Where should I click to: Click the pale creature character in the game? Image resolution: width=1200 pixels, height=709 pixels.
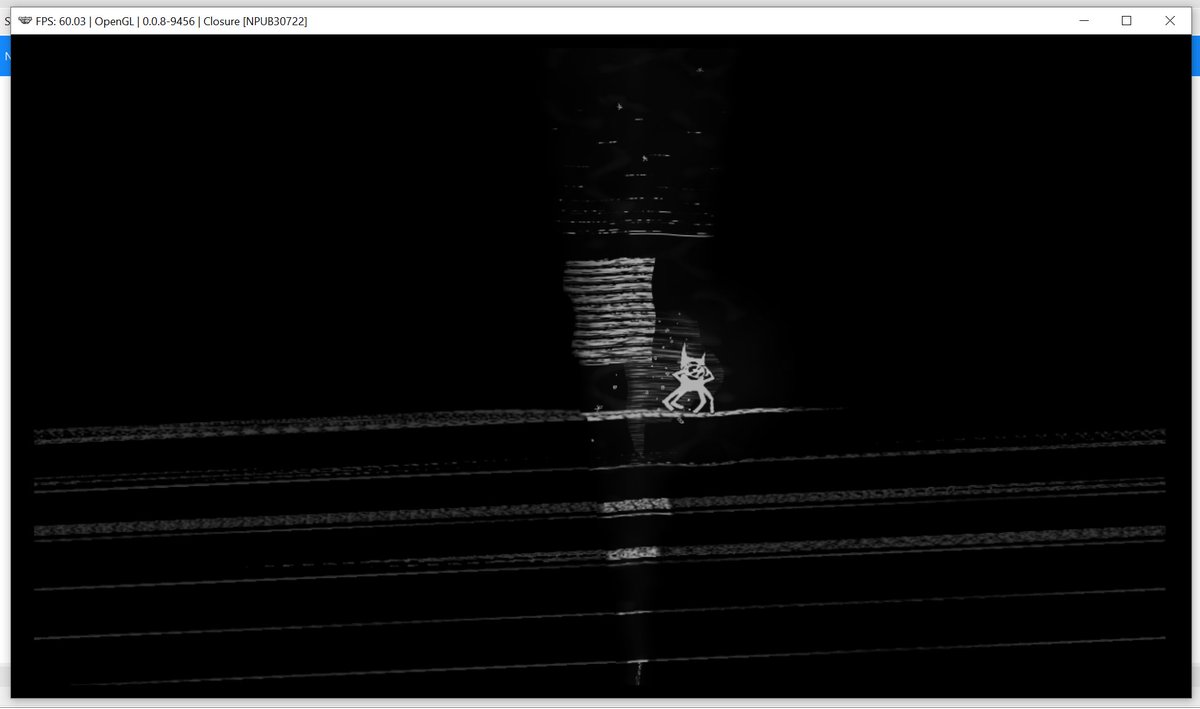coord(689,379)
